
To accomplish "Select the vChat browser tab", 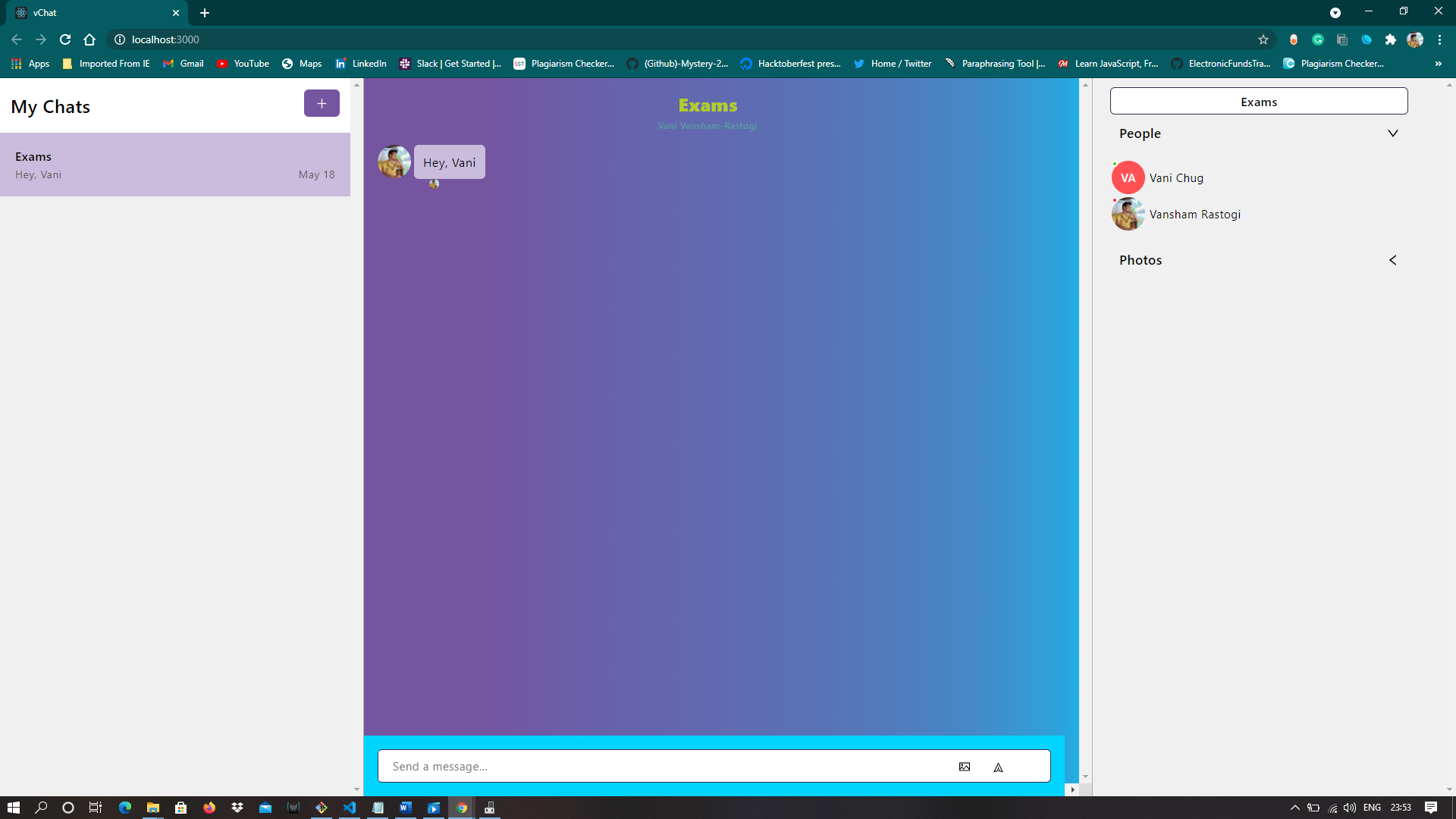I will (91, 12).
